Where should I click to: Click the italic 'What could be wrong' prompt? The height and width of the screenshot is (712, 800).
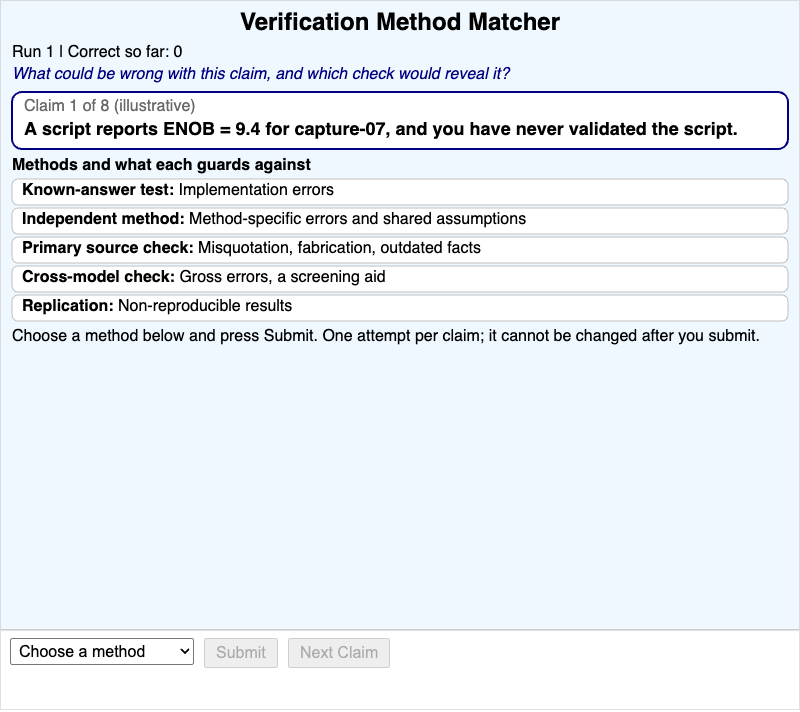pyautogui.click(x=261, y=73)
